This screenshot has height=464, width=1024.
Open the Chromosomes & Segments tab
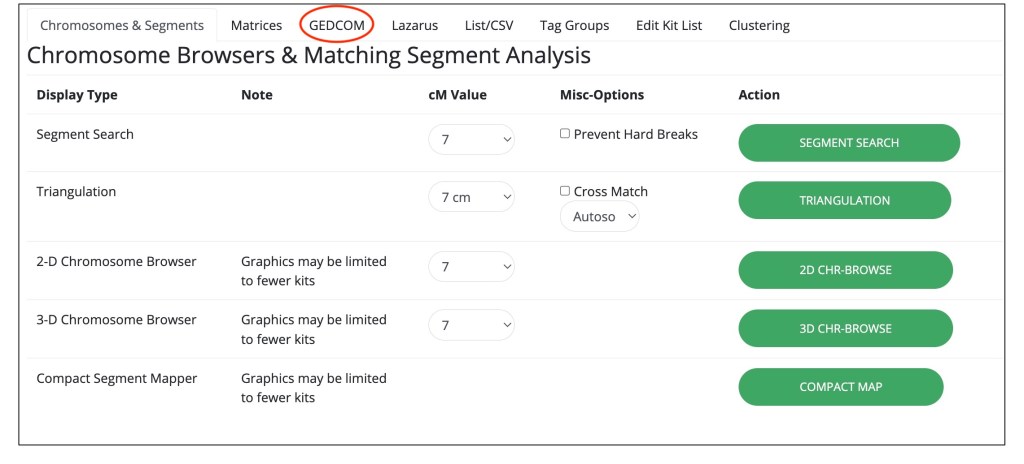coord(122,25)
